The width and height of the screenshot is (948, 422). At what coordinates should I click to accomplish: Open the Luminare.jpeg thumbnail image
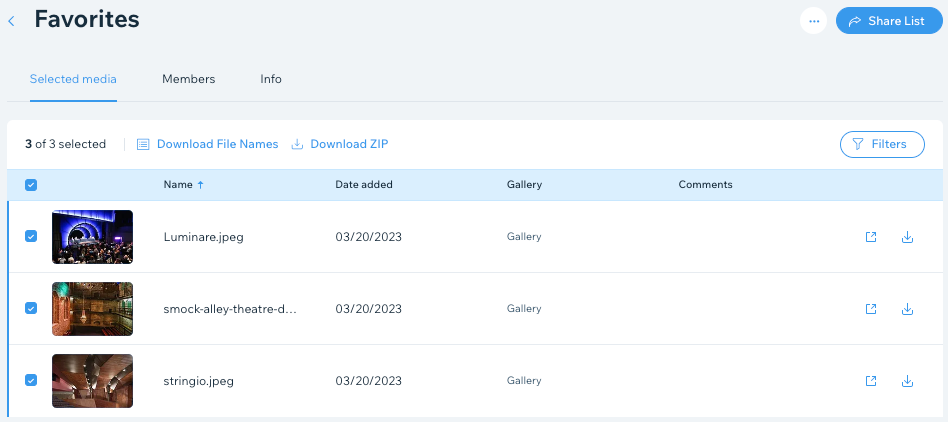[93, 237]
